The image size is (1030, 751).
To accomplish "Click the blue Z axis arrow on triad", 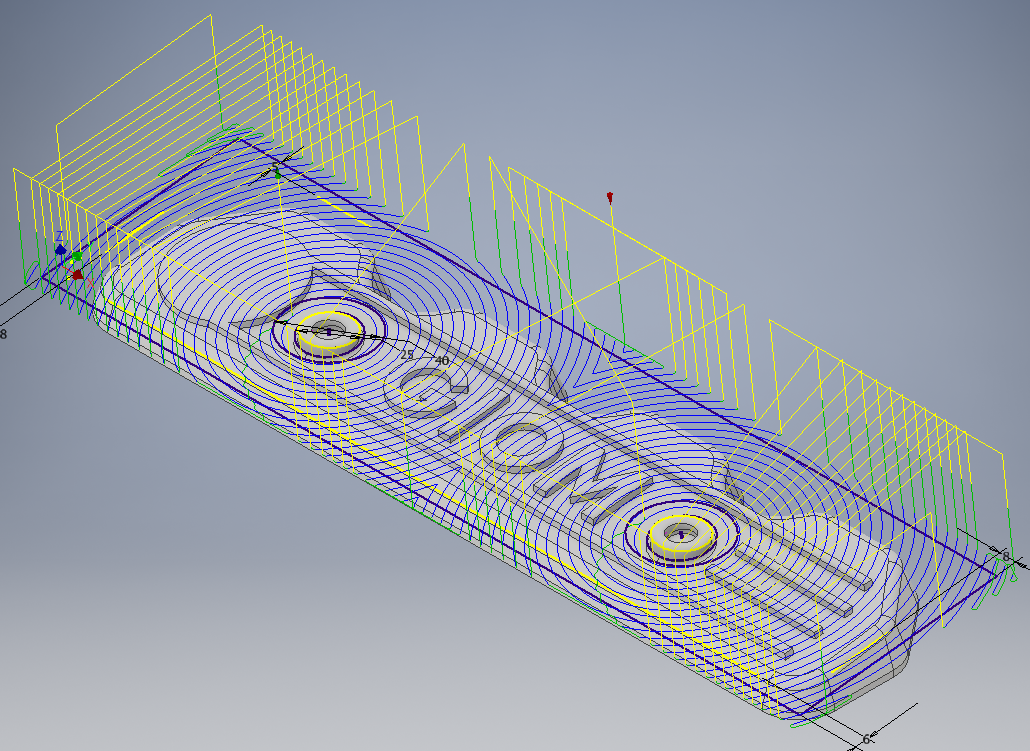I will point(60,248).
